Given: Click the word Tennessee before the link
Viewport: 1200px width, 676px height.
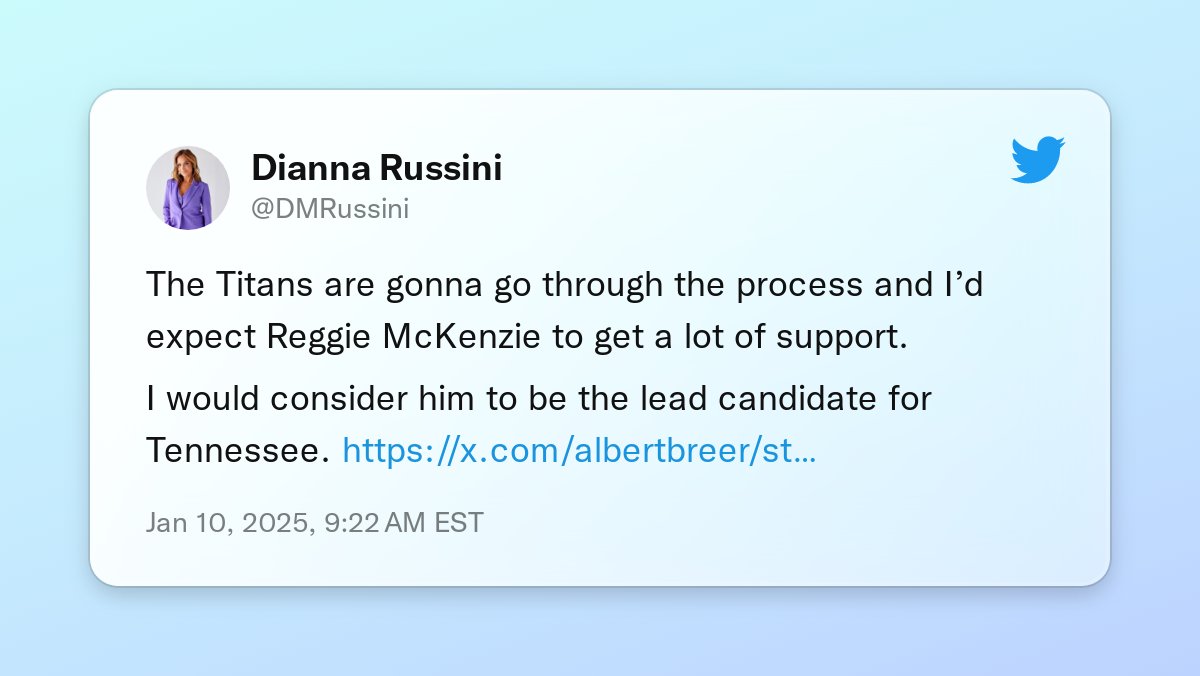Looking at the screenshot, I should pos(238,452).
